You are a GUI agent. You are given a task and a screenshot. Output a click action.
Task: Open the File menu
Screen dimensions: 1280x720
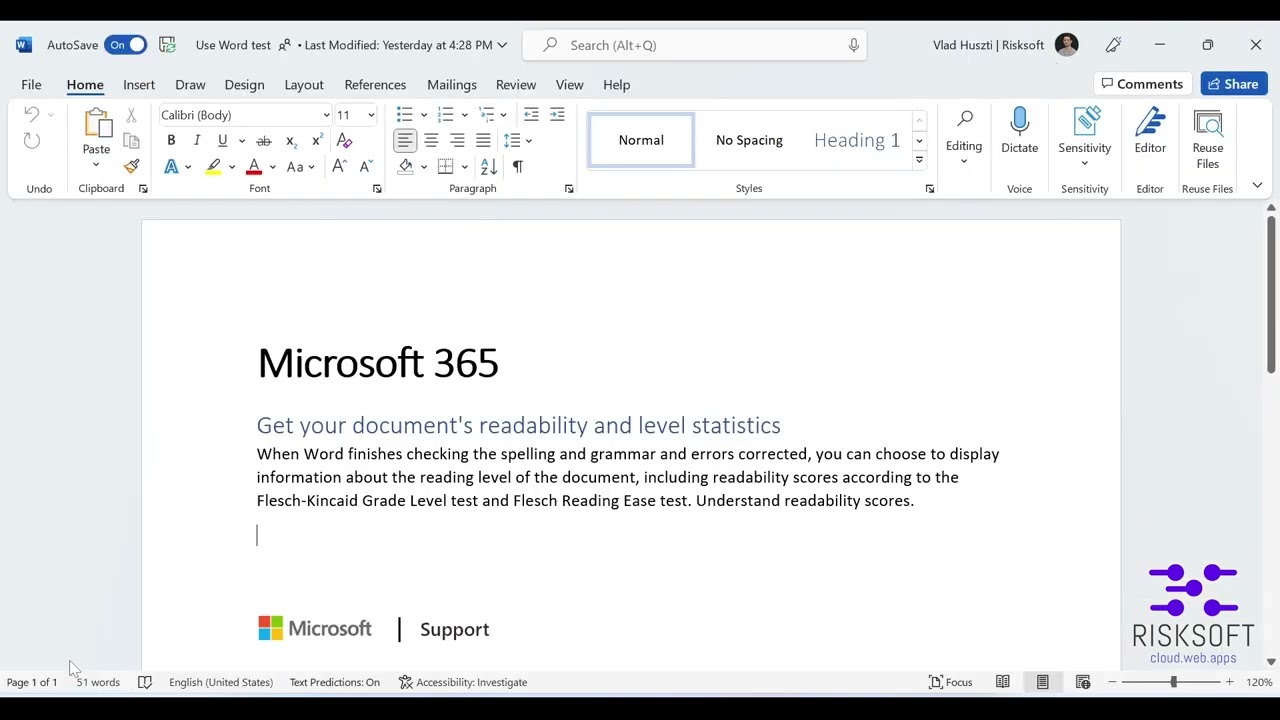point(31,85)
